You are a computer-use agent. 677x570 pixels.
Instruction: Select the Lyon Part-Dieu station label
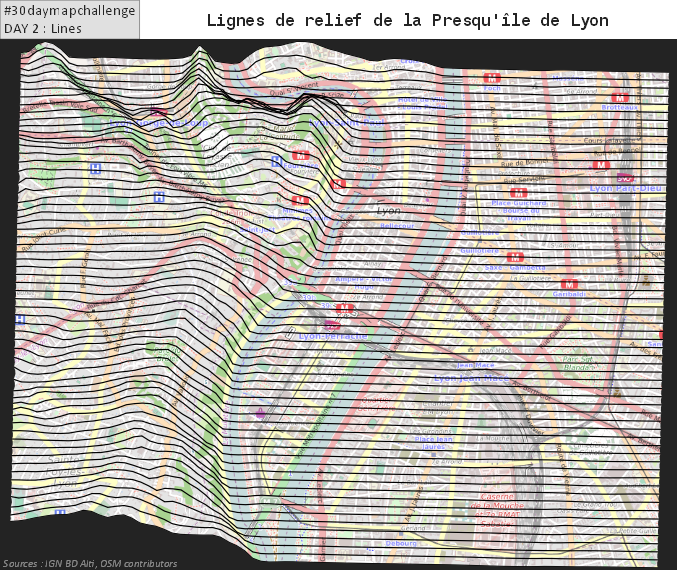pos(625,188)
